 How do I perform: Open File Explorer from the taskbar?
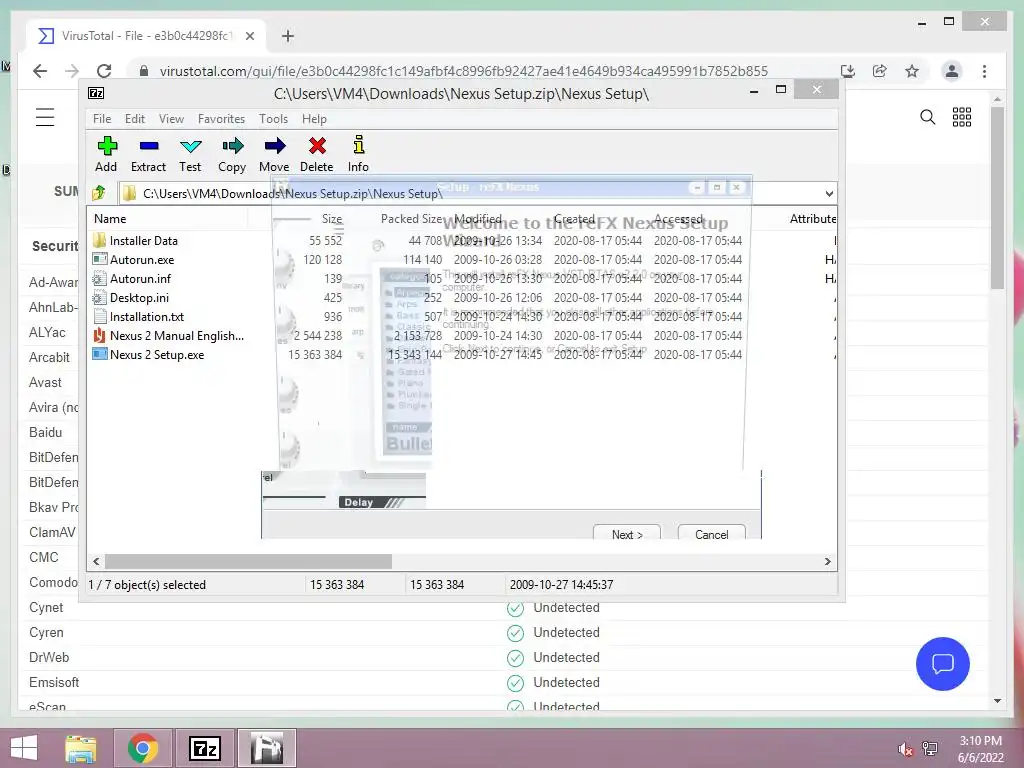coord(81,748)
